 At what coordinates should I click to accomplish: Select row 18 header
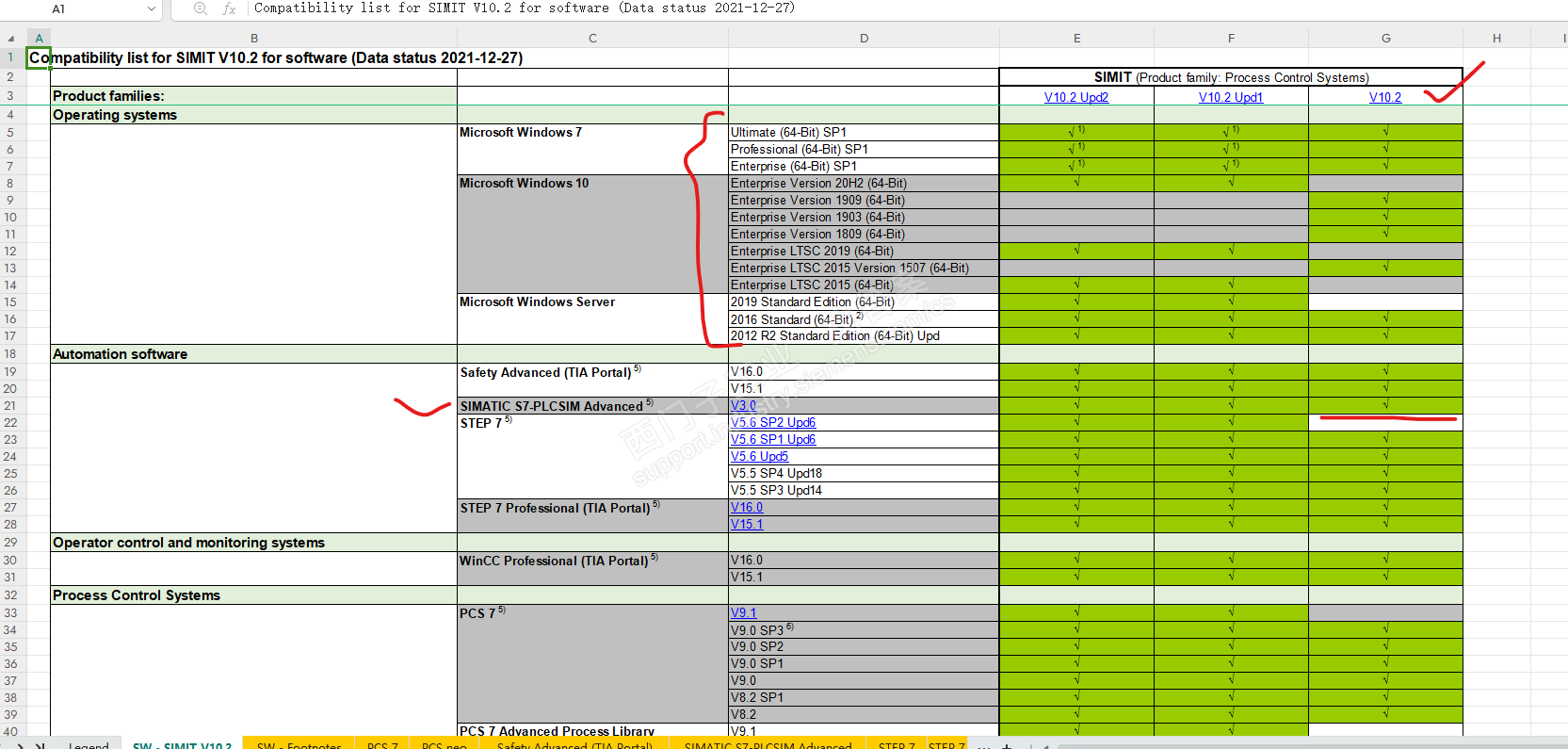pyautogui.click(x=11, y=354)
